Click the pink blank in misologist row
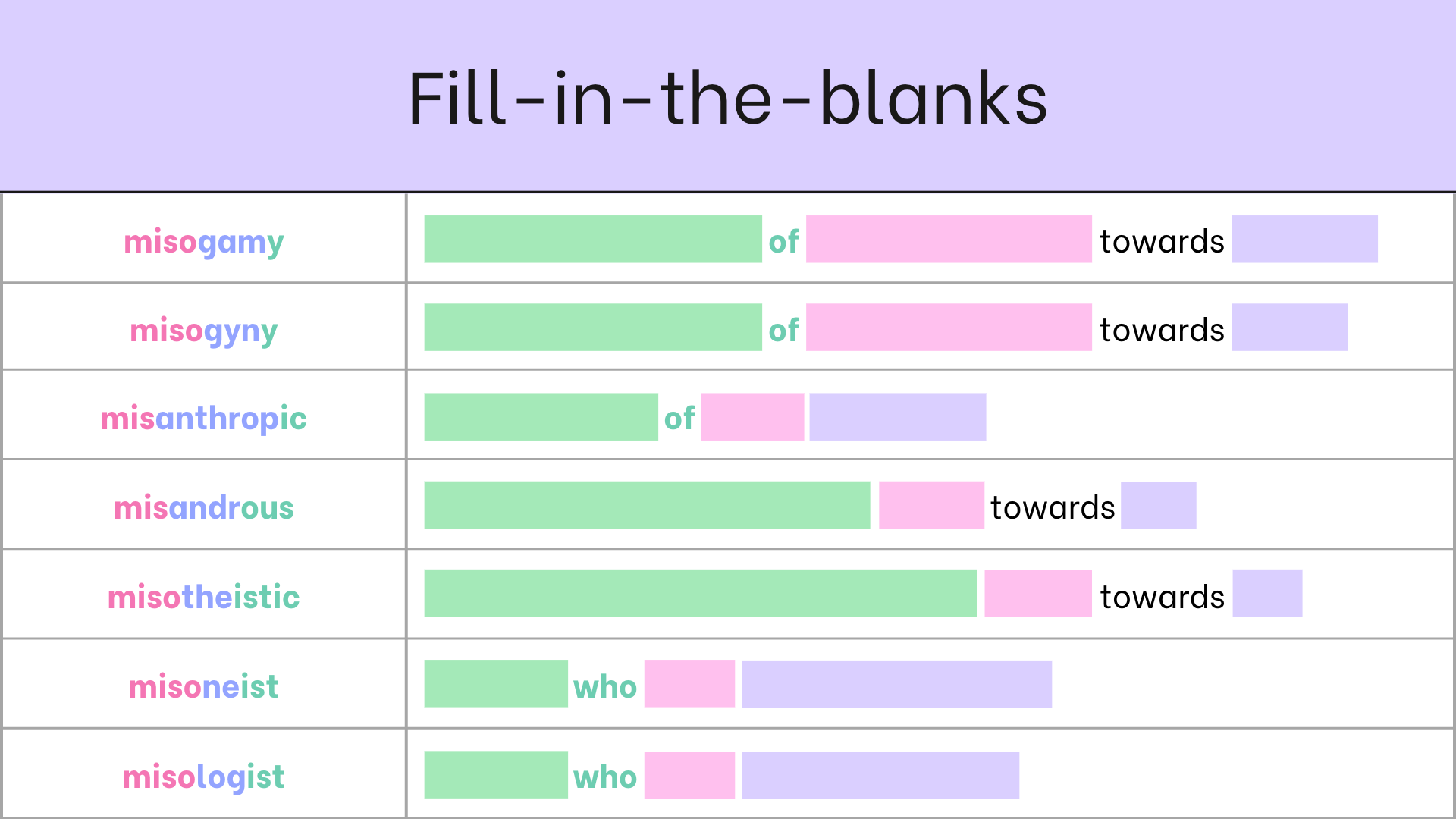Image resolution: width=1456 pixels, height=819 pixels. pyautogui.click(x=689, y=775)
